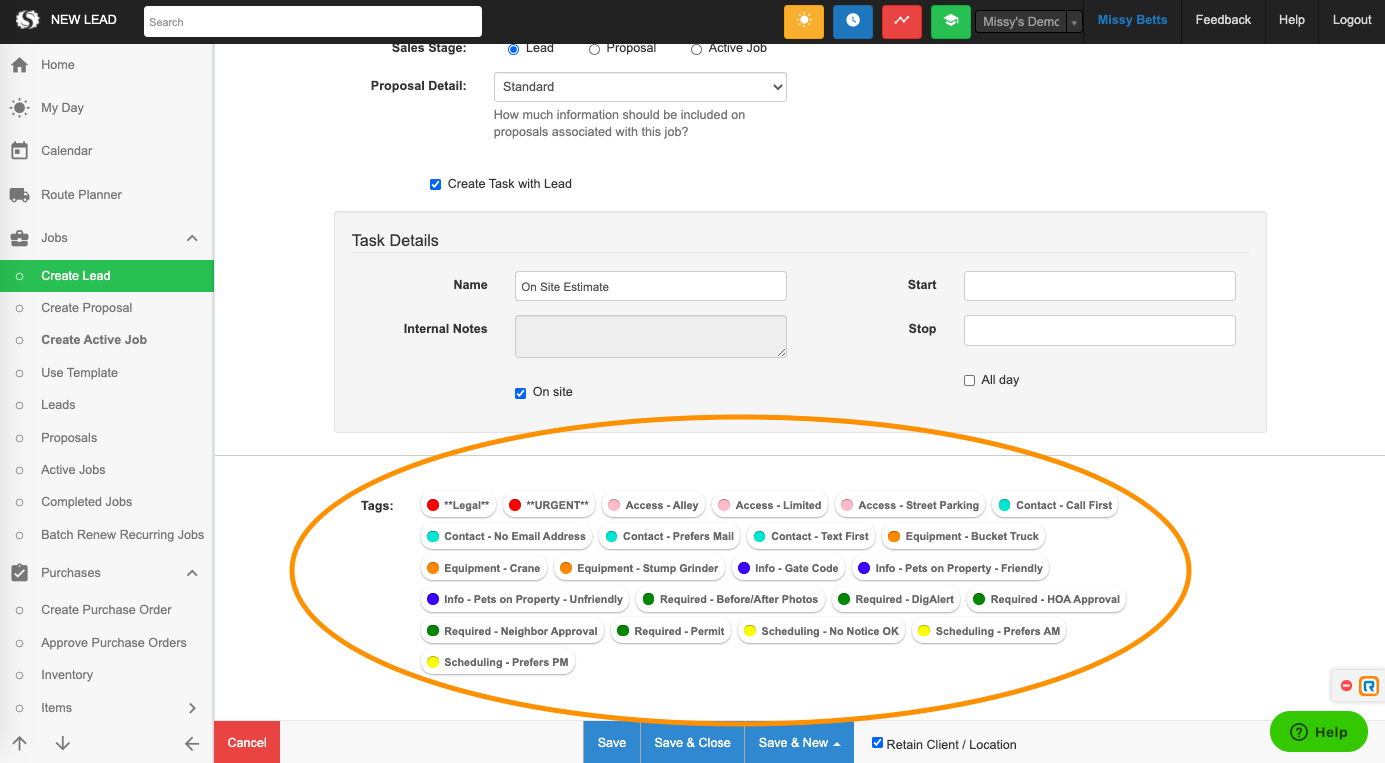Image resolution: width=1385 pixels, height=763 pixels.
Task: Click the sidebar down arrow icon
Action: coord(63,743)
